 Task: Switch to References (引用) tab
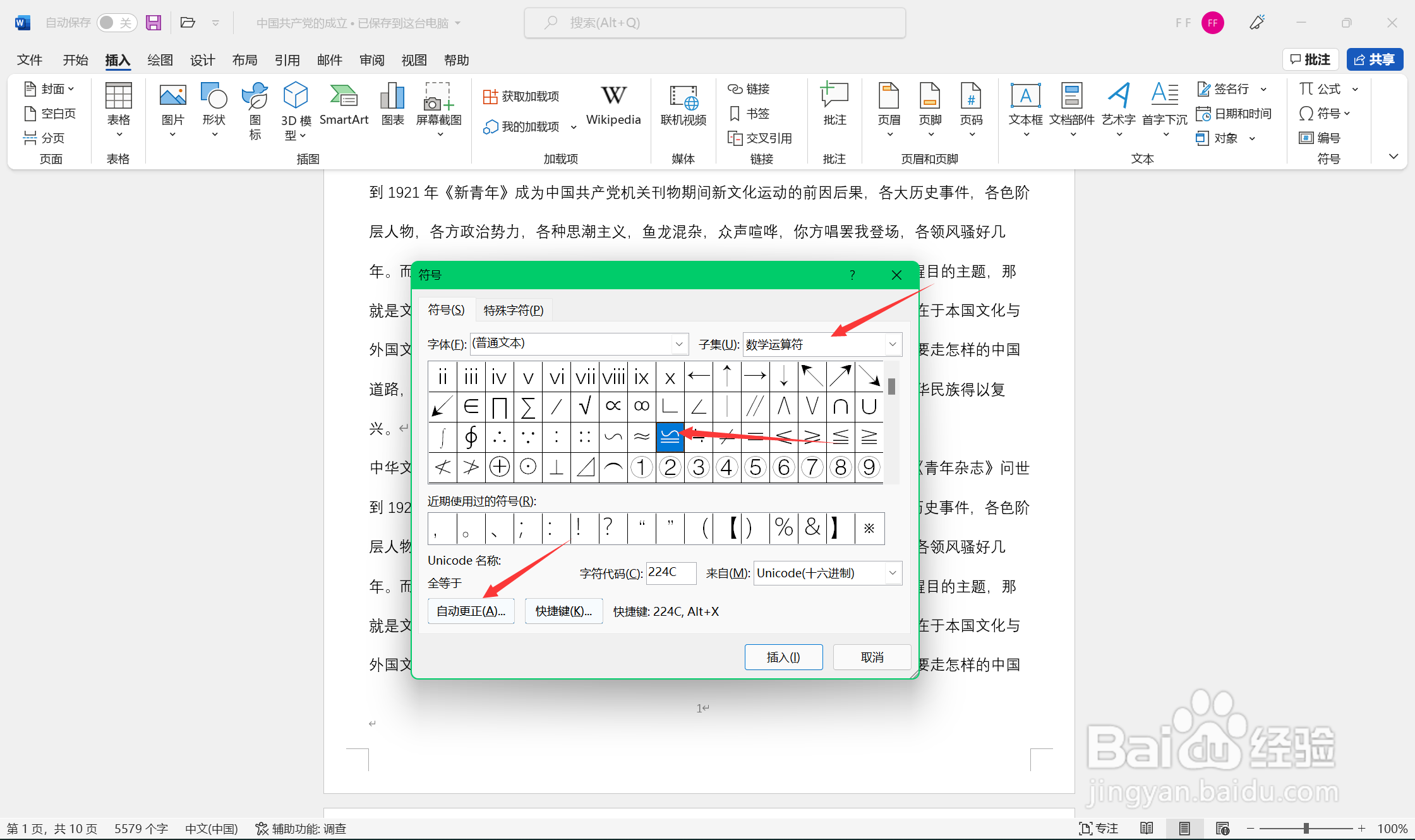pos(287,60)
